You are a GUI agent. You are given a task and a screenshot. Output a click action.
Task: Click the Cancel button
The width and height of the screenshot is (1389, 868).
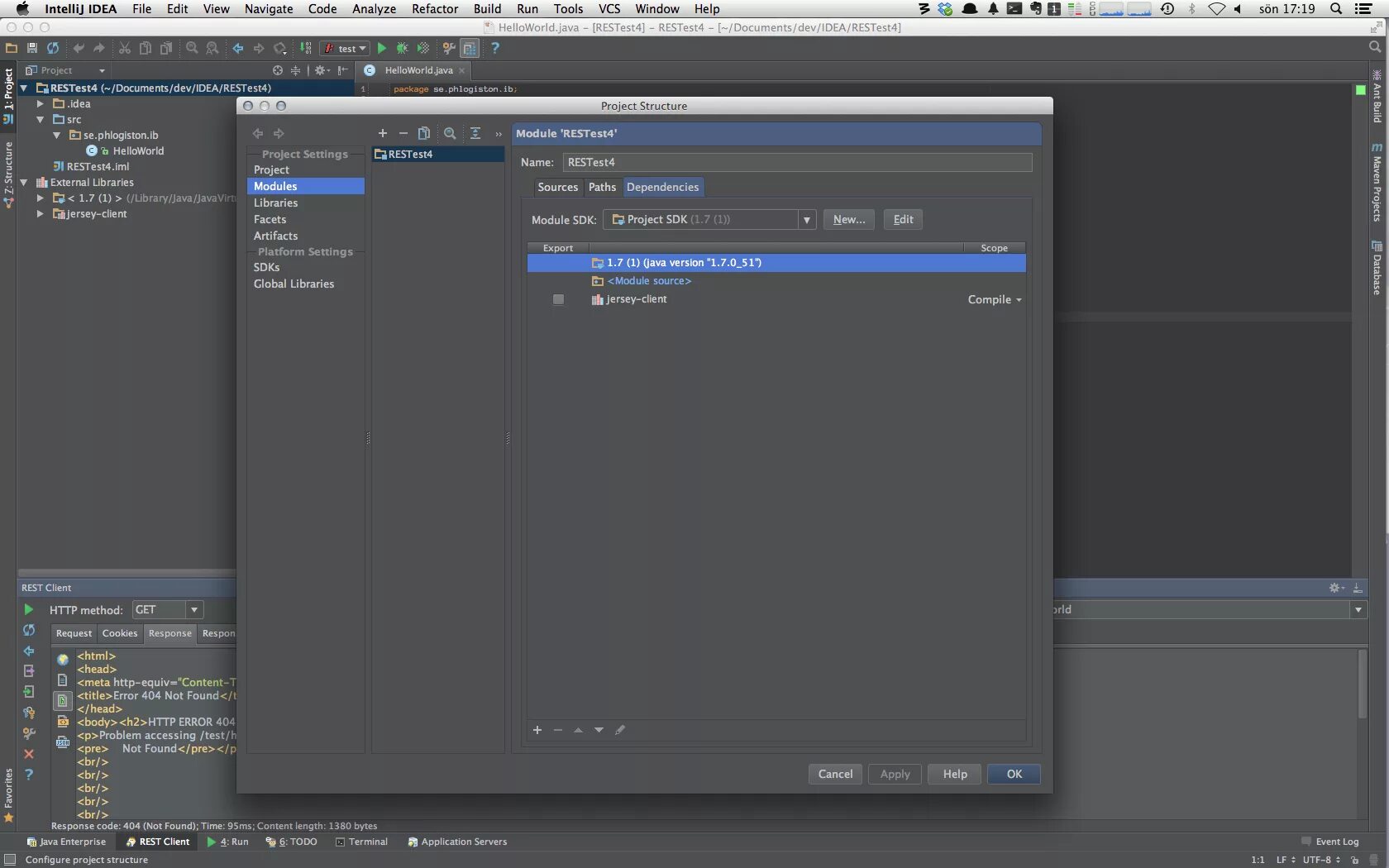[x=835, y=775]
